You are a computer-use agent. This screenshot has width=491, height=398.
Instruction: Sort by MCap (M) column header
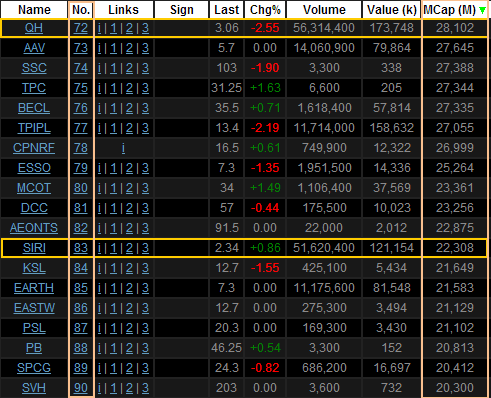coord(455,10)
